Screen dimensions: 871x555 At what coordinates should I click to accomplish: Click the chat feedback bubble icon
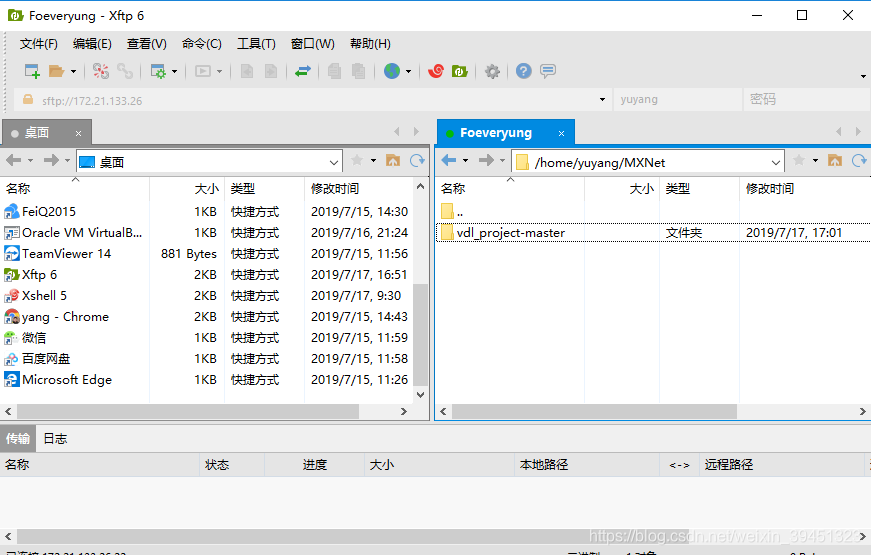[548, 71]
